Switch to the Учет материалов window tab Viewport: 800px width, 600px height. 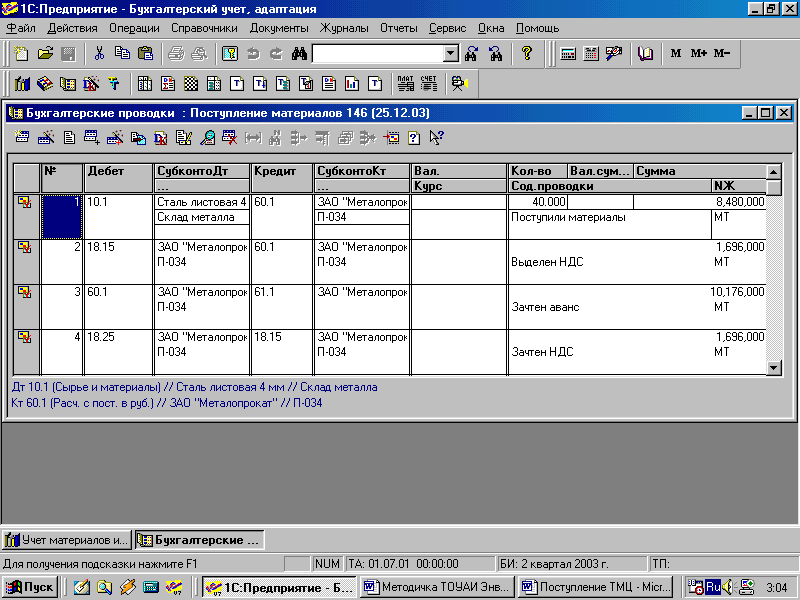point(67,540)
